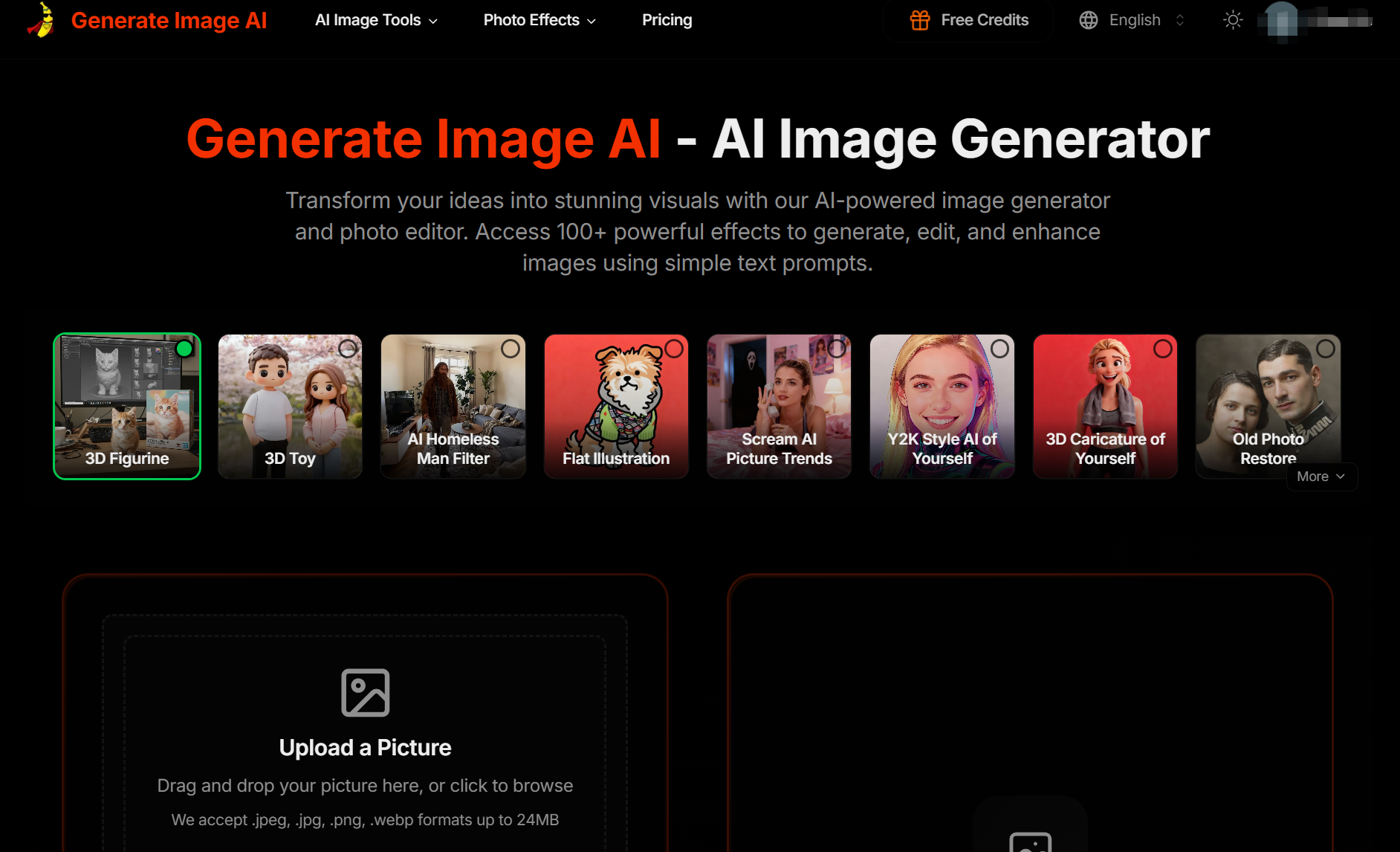Viewport: 1400px width, 852px height.
Task: Select the Flat Illustration radio
Action: (x=674, y=349)
